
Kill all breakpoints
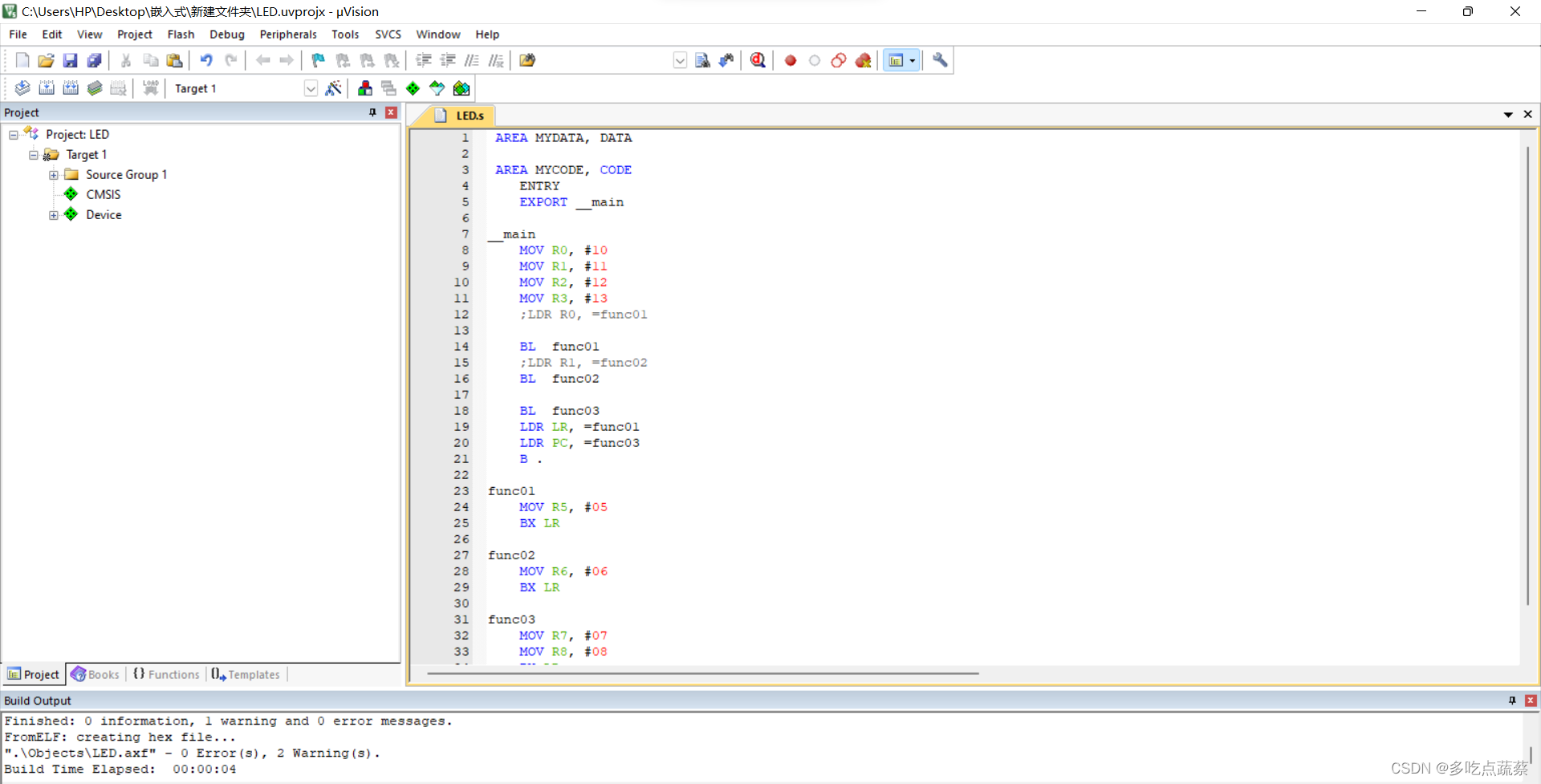click(x=863, y=60)
